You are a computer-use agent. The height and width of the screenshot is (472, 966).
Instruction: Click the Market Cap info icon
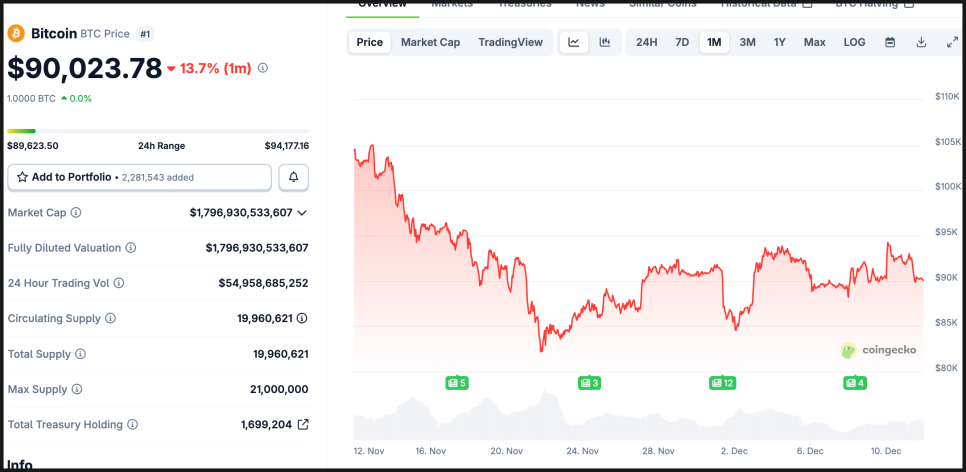pos(76,212)
